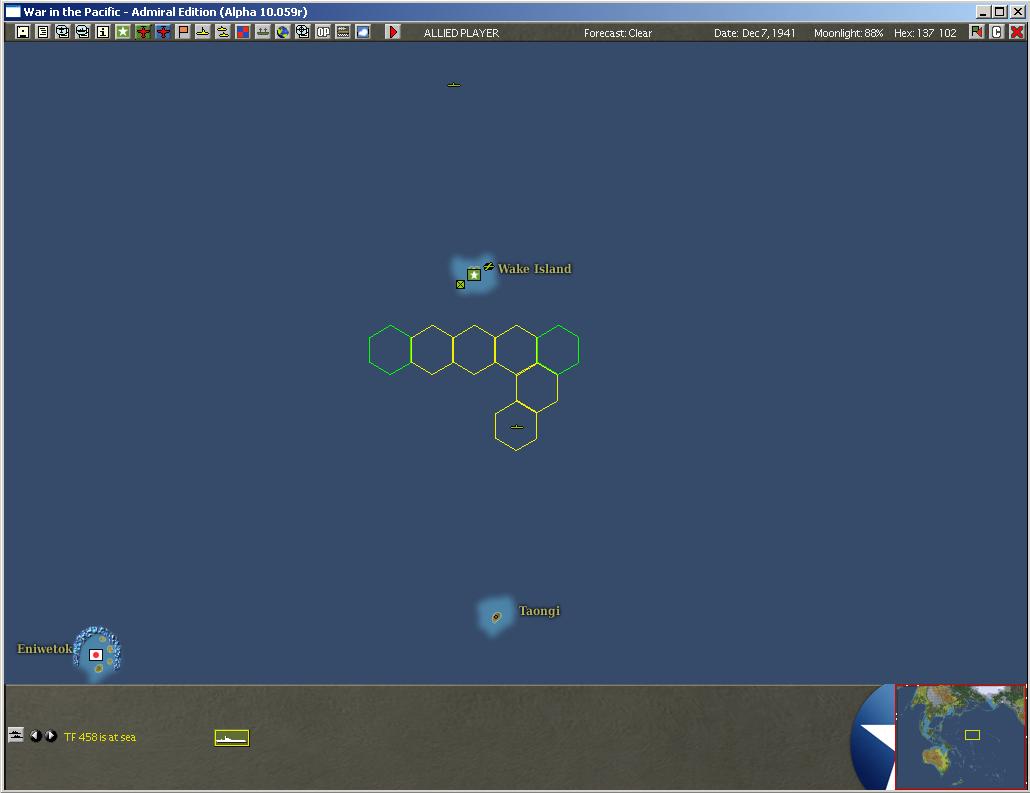Image resolution: width=1030 pixels, height=793 pixels.
Task: Click the orange flag toolbar icon
Action: click(183, 32)
